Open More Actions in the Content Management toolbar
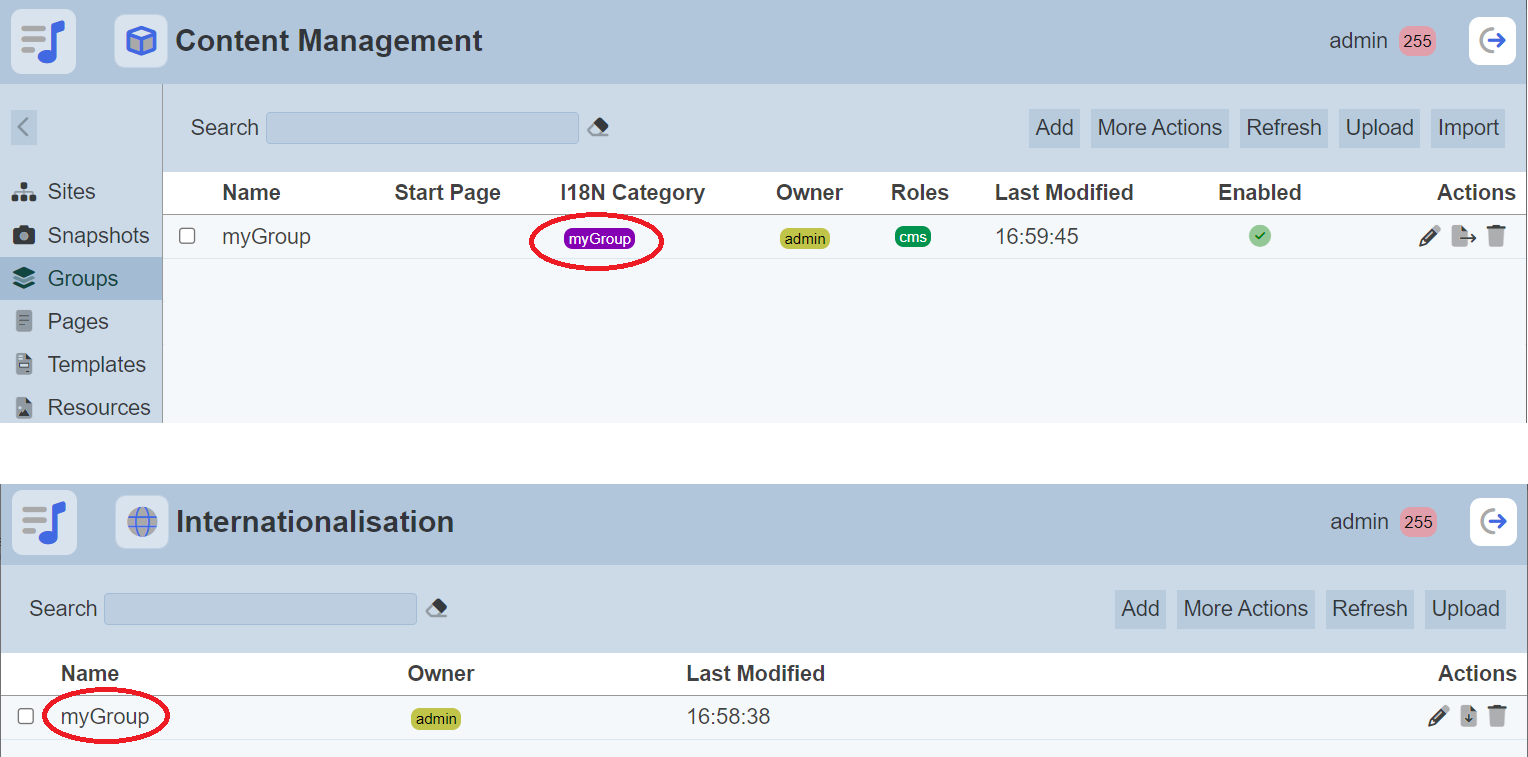 pos(1159,128)
